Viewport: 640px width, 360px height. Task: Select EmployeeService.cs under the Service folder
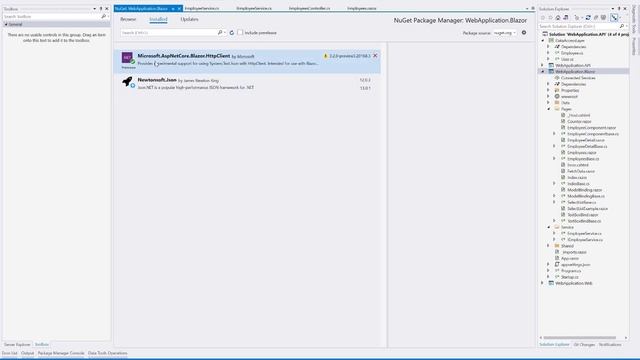pos(584,233)
